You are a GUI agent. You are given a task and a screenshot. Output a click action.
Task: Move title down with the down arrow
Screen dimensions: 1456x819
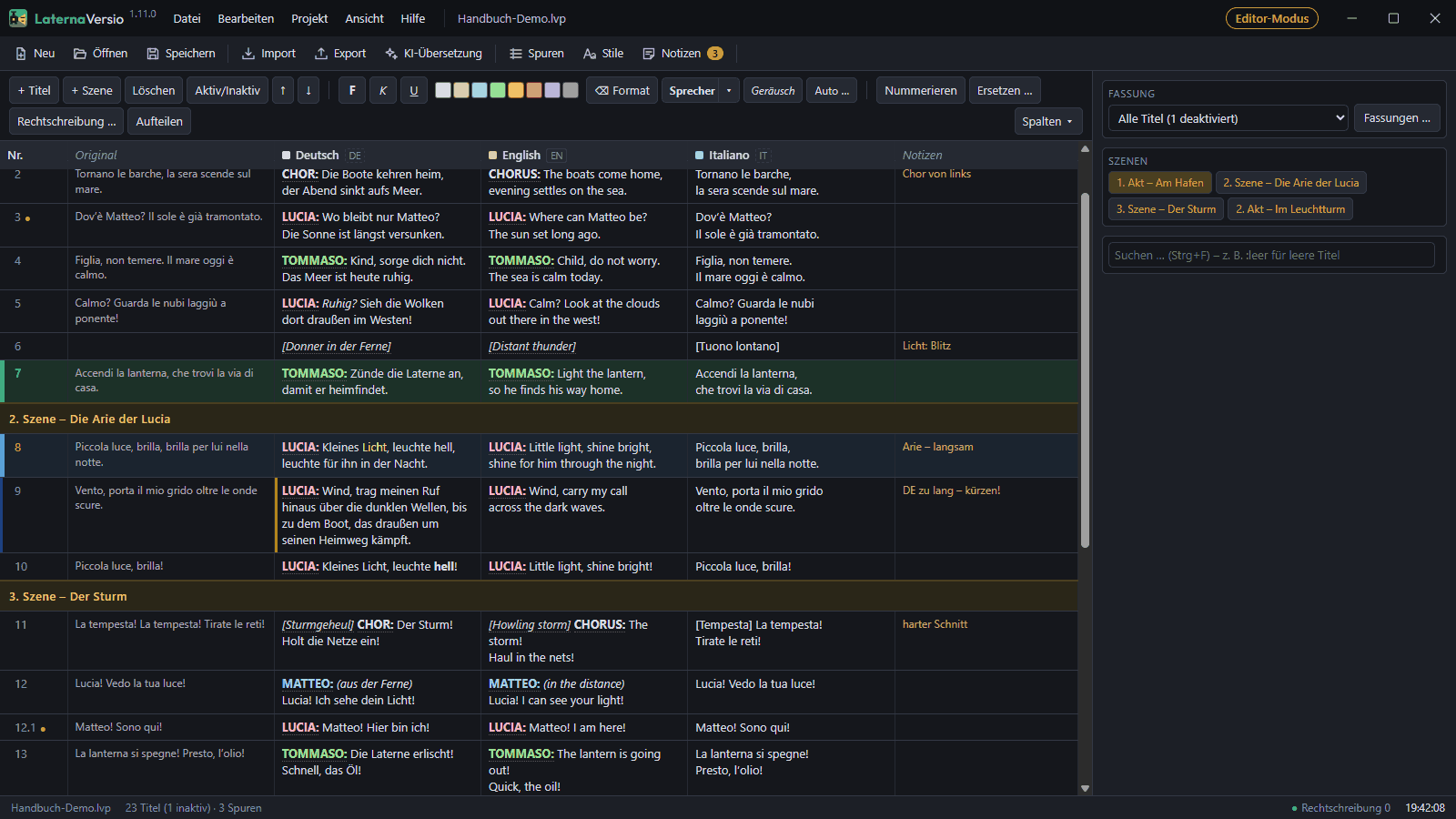pos(308,91)
